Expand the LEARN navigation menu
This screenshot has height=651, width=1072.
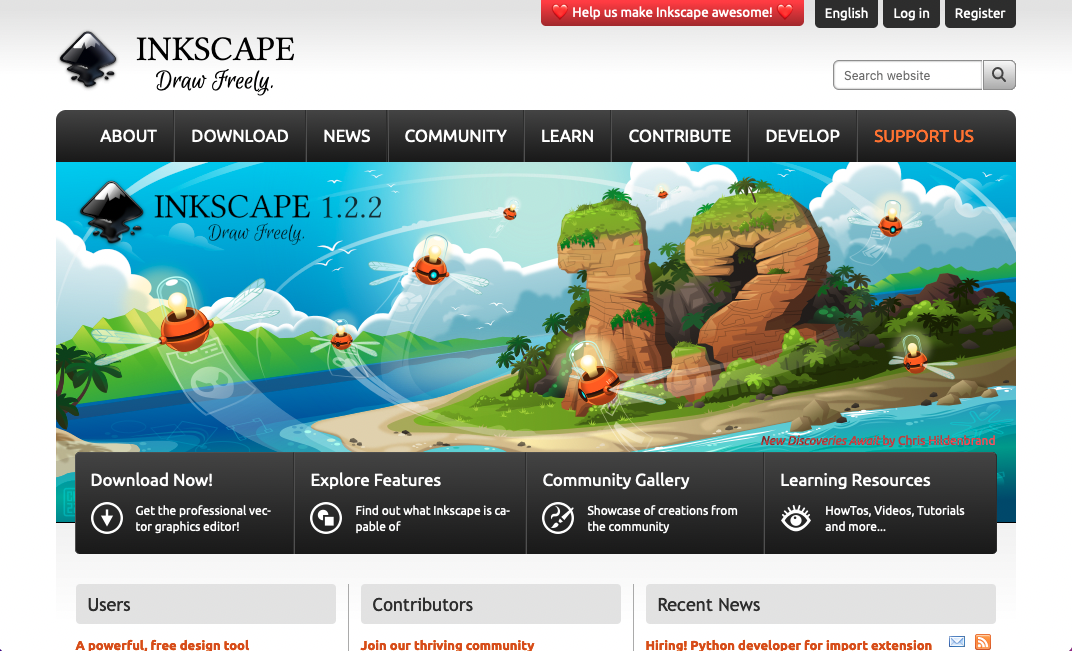tap(567, 136)
